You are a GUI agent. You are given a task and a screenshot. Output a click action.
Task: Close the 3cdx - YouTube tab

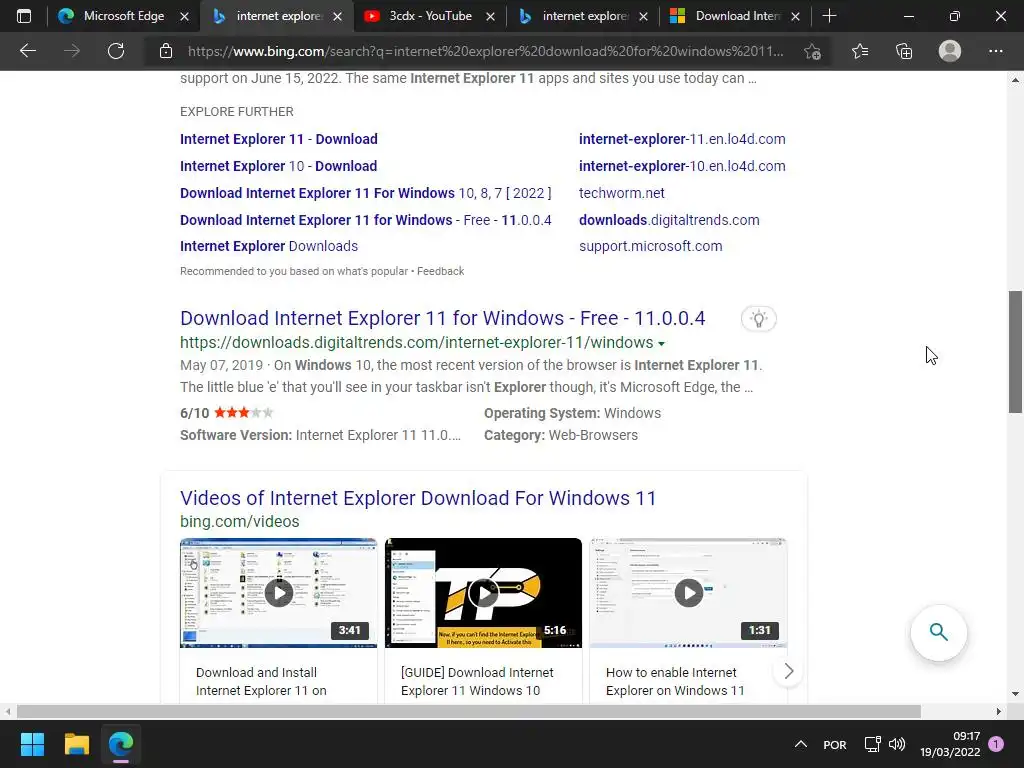click(x=490, y=16)
